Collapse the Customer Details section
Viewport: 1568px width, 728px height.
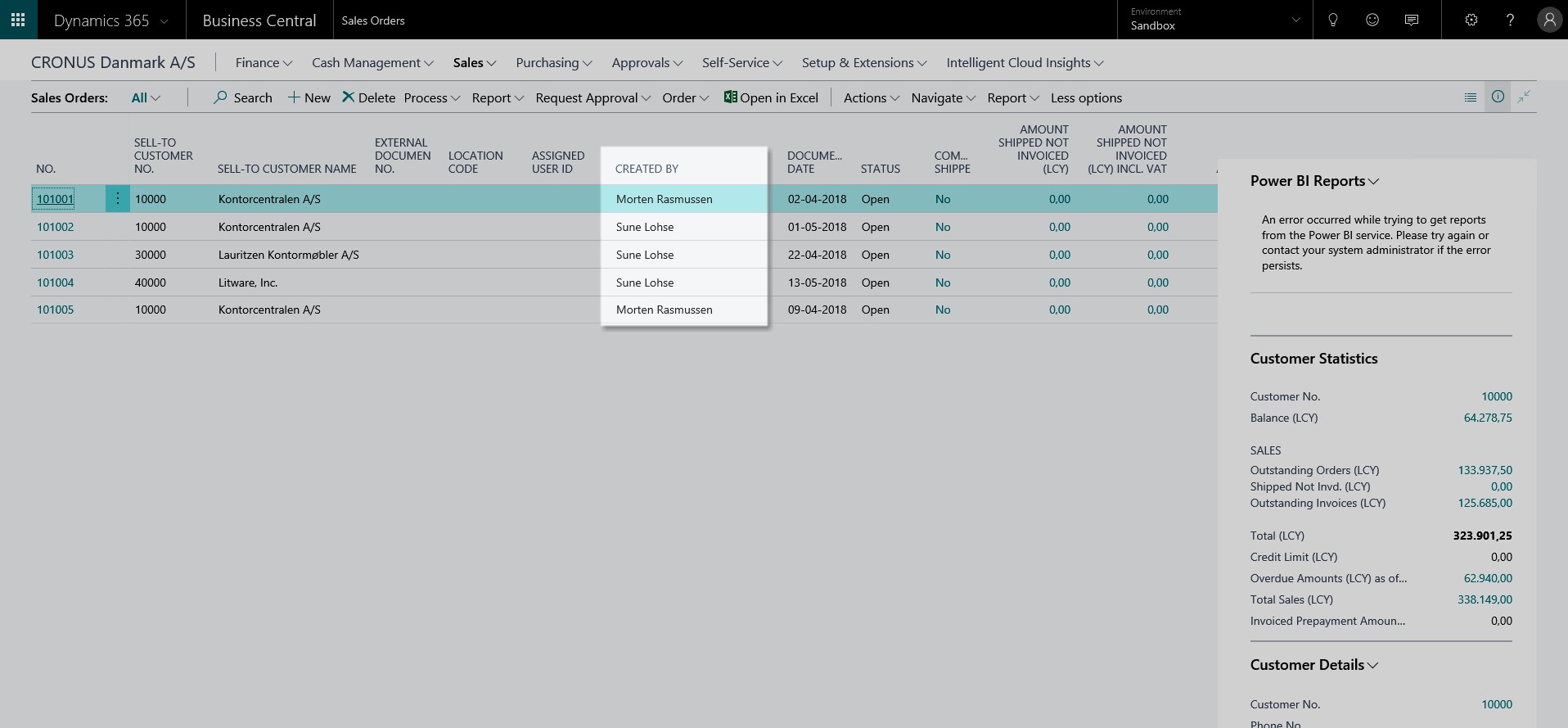click(1313, 665)
